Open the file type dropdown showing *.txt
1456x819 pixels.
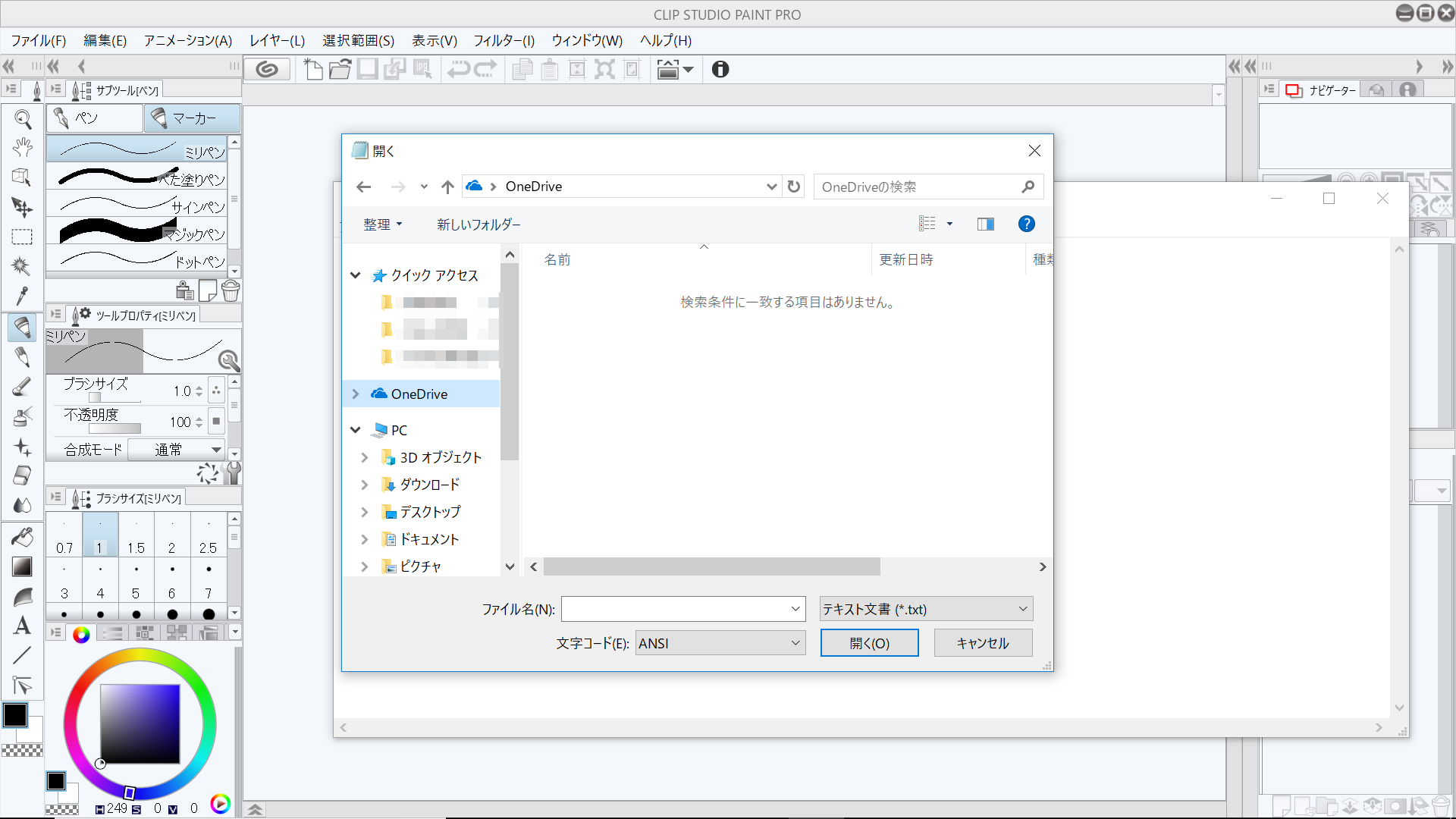925,609
